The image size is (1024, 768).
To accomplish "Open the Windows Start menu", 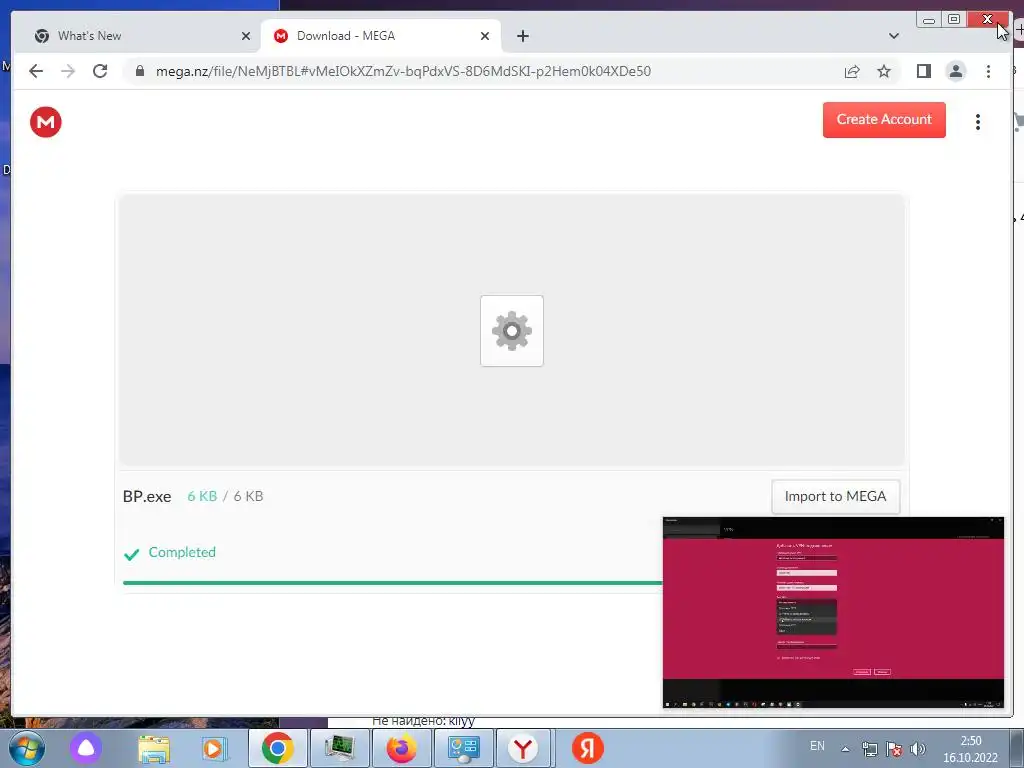I will (27, 748).
